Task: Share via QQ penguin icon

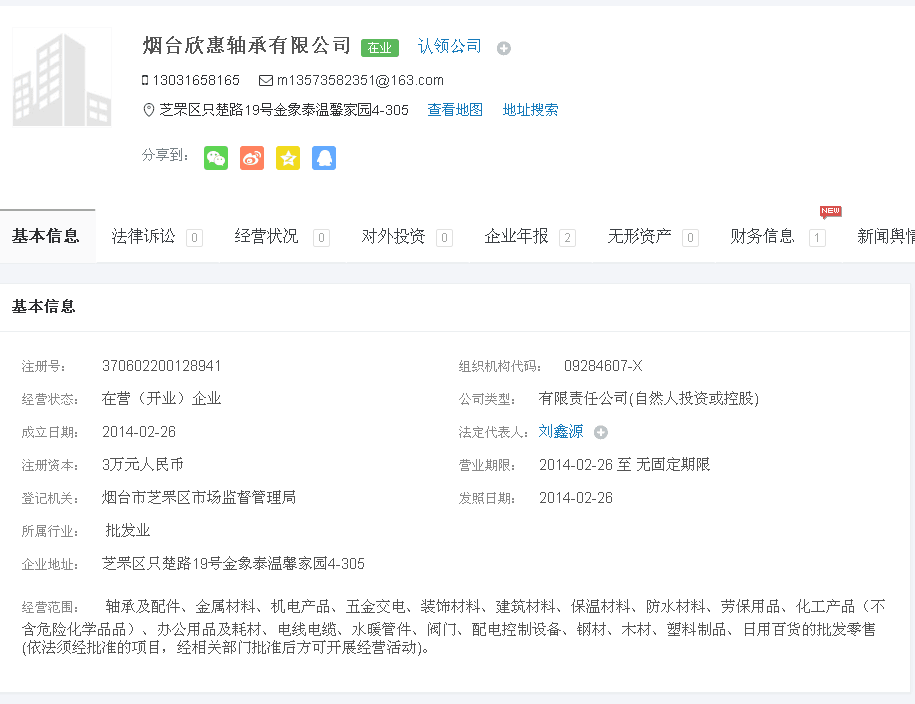Action: tap(324, 158)
